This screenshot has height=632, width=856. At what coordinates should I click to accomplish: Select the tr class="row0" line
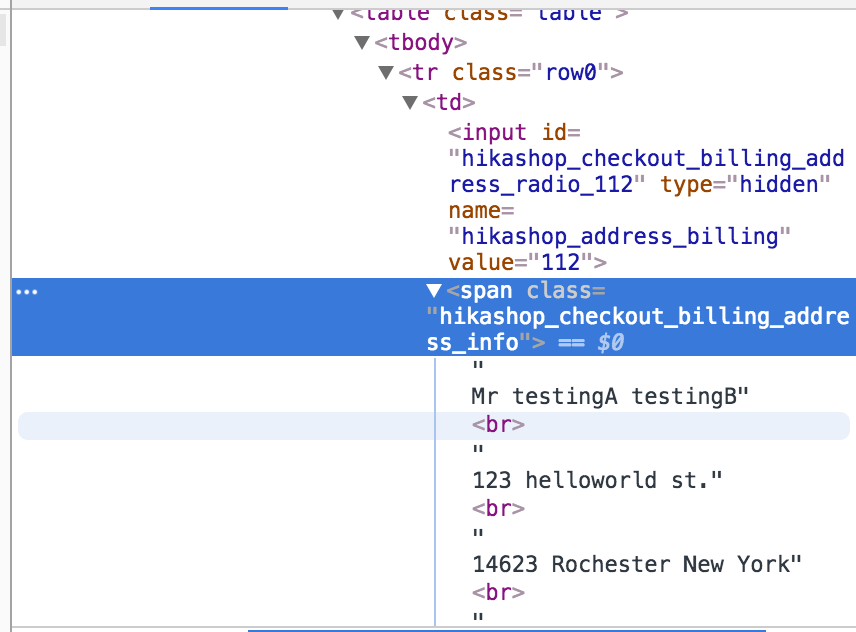510,72
